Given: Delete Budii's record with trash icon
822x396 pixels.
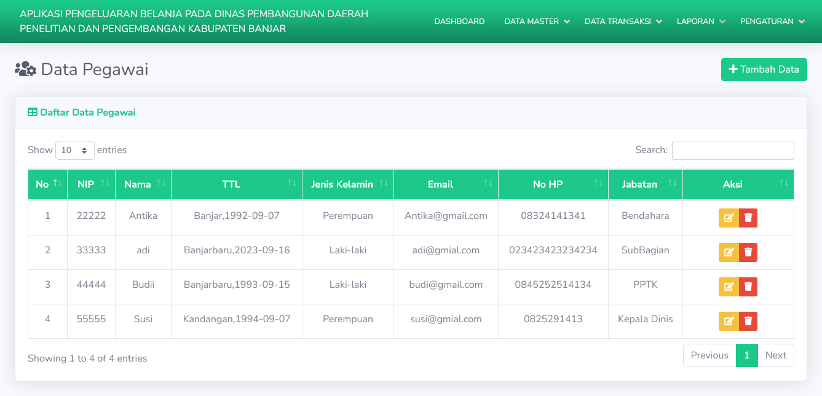Looking at the screenshot, I should click(x=748, y=286).
